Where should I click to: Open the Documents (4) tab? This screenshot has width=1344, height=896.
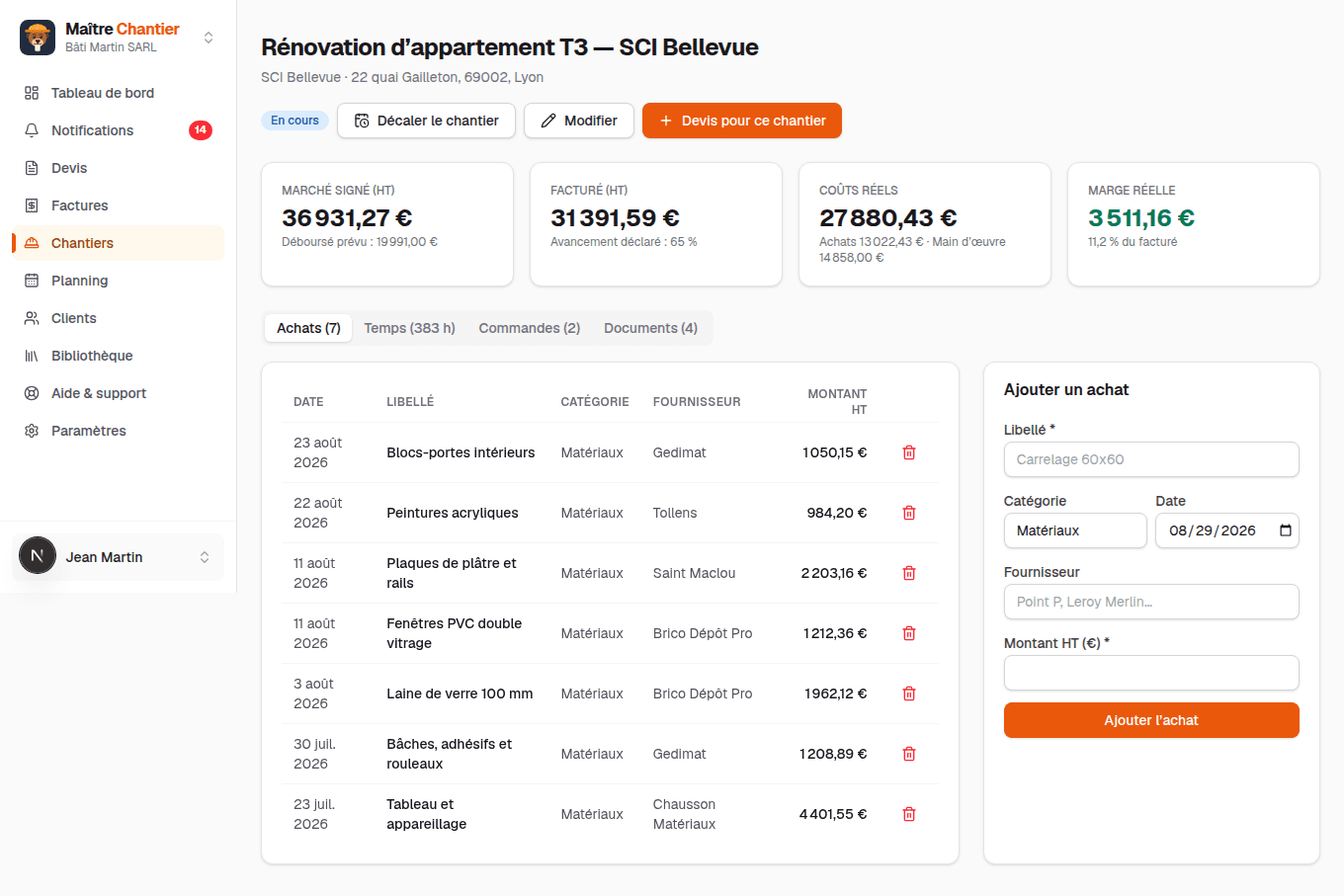[650, 328]
